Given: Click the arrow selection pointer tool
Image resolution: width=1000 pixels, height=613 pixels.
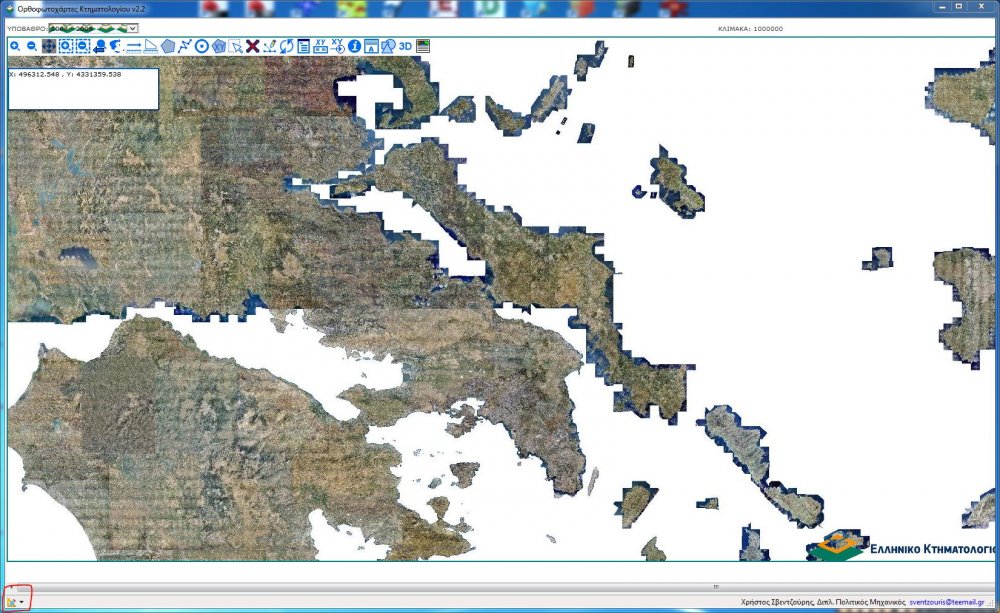Looking at the screenshot, I should point(236,46).
